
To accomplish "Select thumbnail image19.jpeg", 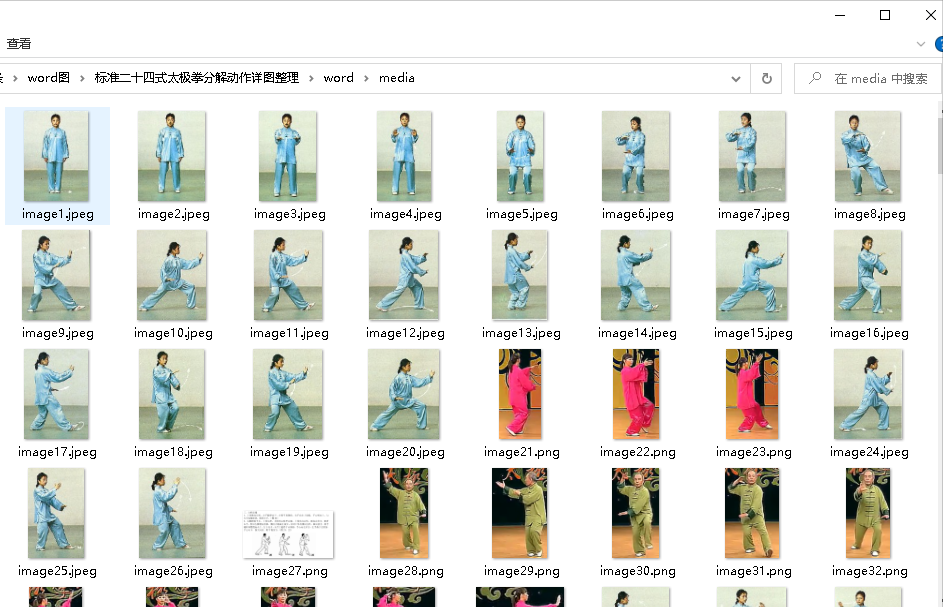I will pyautogui.click(x=287, y=394).
